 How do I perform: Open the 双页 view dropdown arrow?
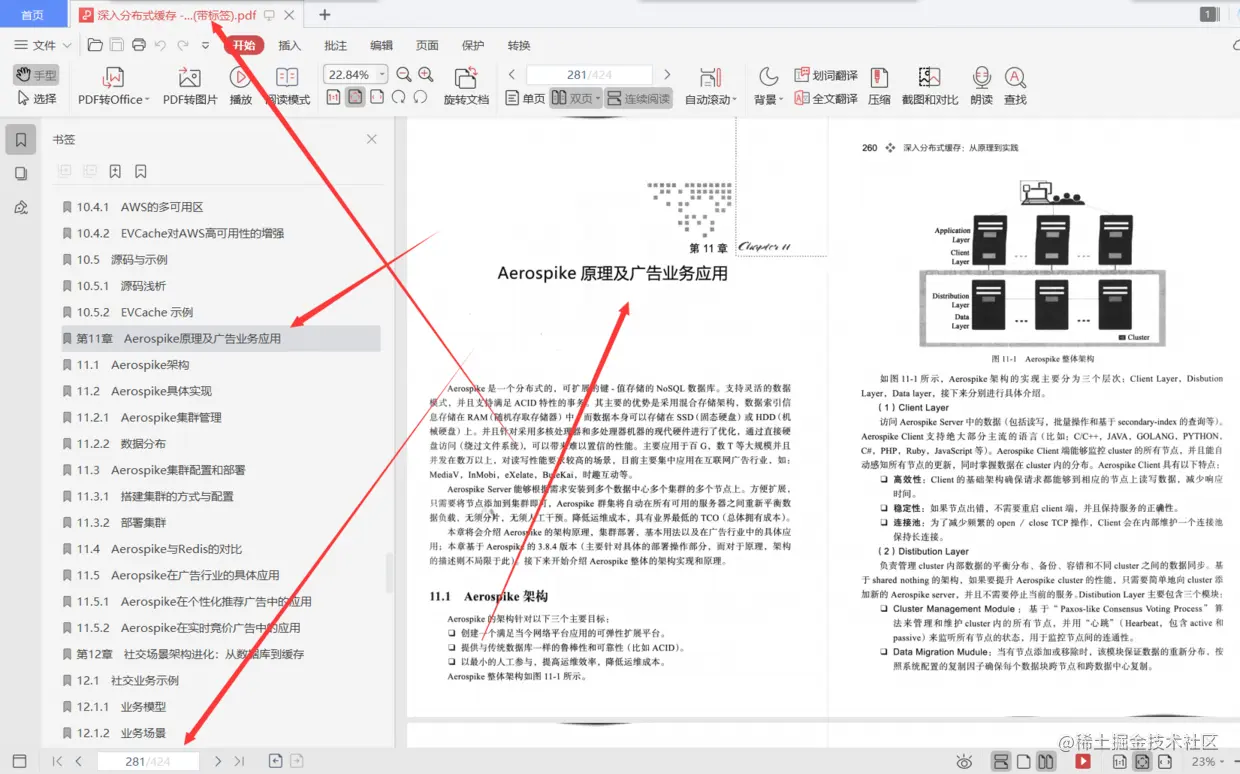coord(598,98)
